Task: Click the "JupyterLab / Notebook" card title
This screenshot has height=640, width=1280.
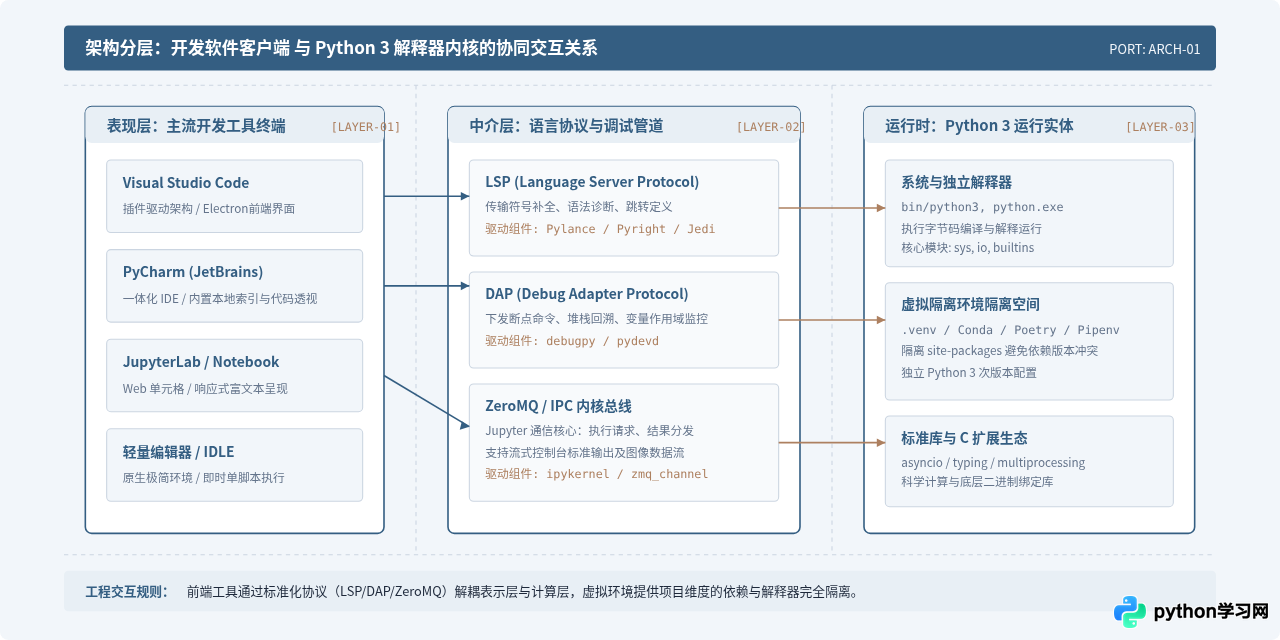Action: coord(201,362)
